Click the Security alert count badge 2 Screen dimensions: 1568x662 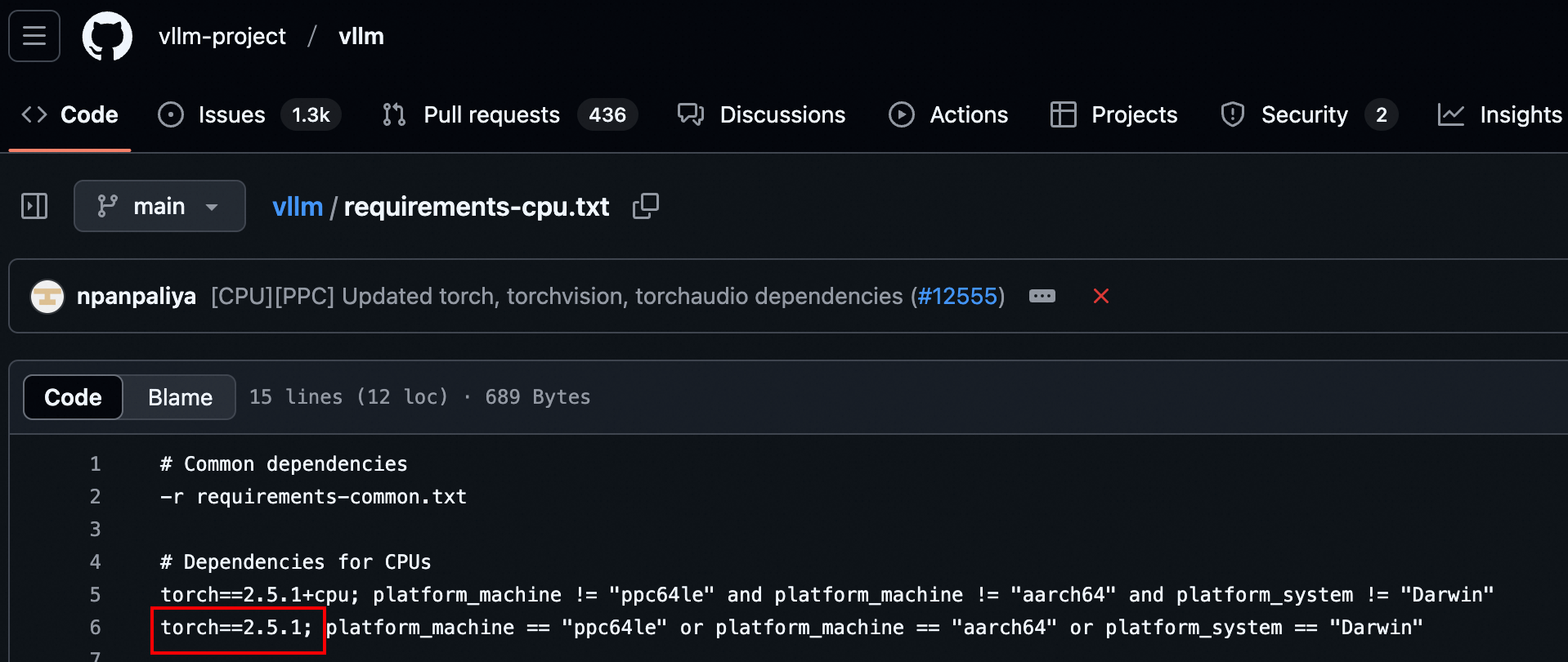[1382, 114]
